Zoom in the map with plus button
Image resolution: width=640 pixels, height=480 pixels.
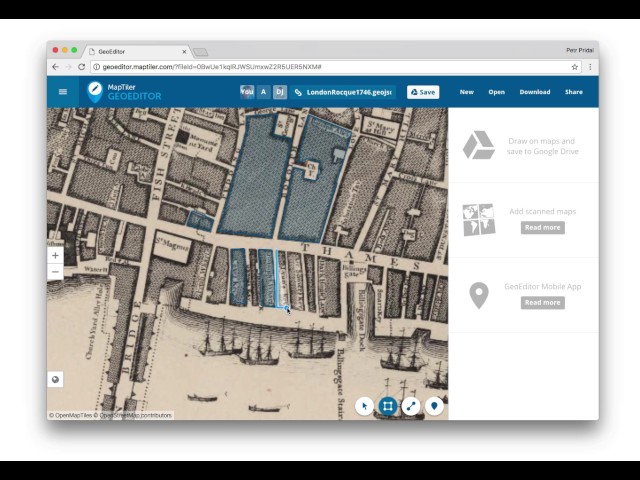(56, 256)
